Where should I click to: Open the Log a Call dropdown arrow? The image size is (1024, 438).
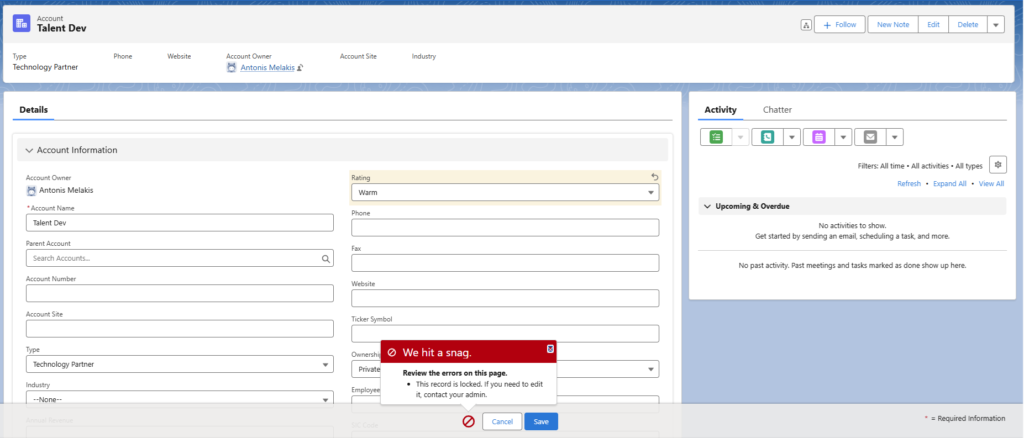point(792,137)
